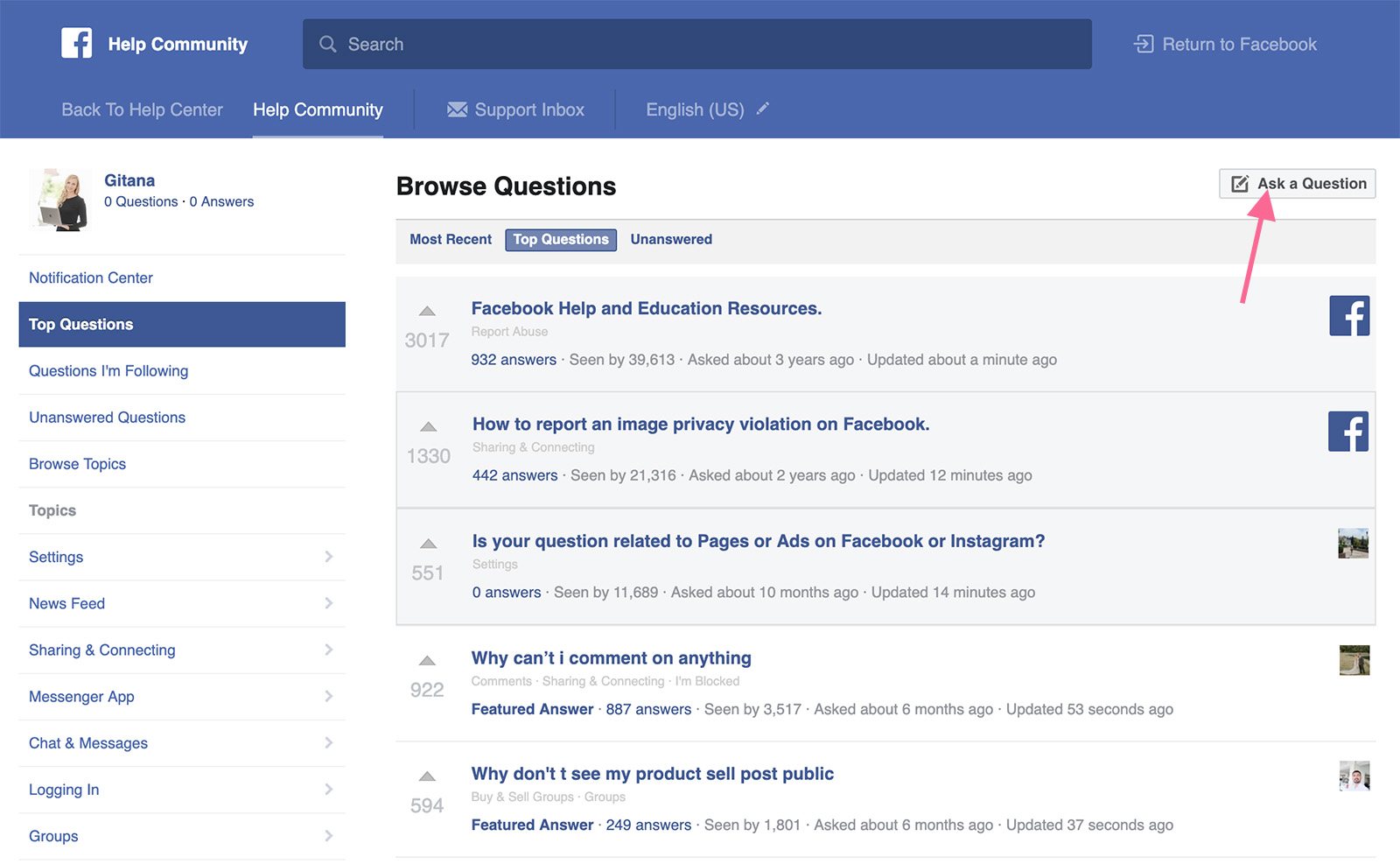This screenshot has height=864, width=1400.
Task: Open the Gitana profile name link
Action: [129, 180]
